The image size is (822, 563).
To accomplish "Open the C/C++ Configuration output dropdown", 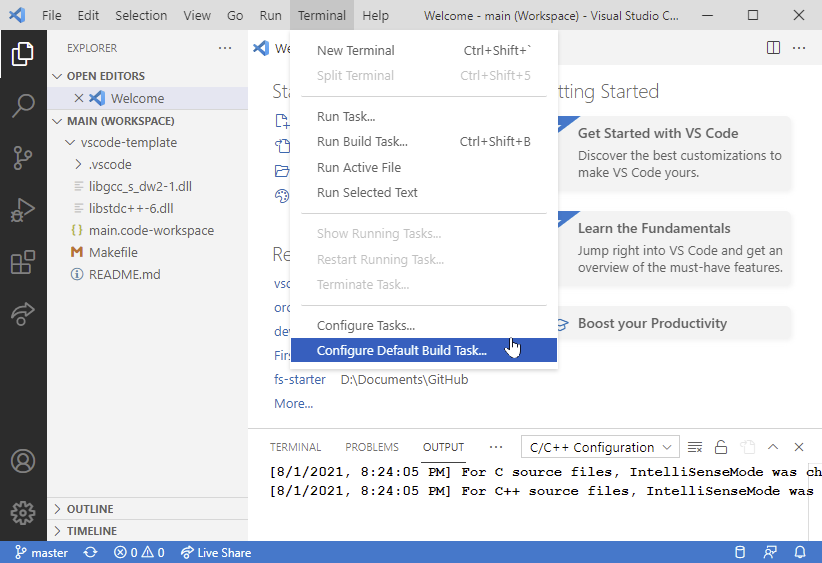I will pos(600,447).
